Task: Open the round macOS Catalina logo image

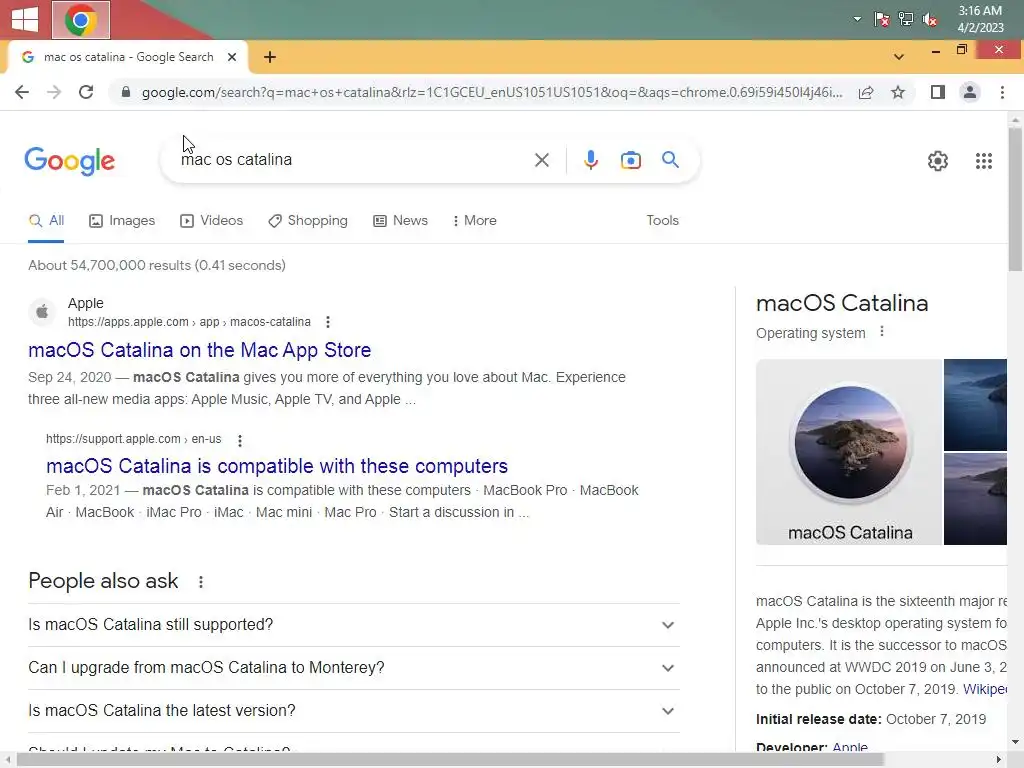Action: [850, 452]
